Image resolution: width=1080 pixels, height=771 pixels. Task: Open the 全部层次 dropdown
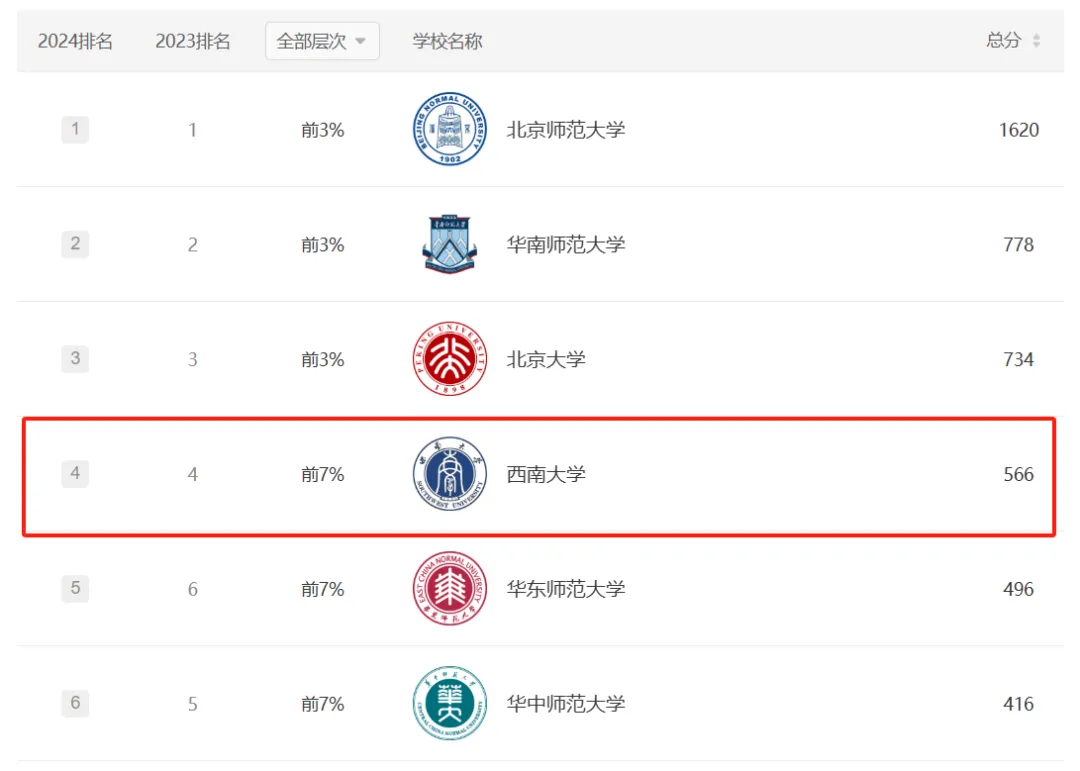(322, 41)
